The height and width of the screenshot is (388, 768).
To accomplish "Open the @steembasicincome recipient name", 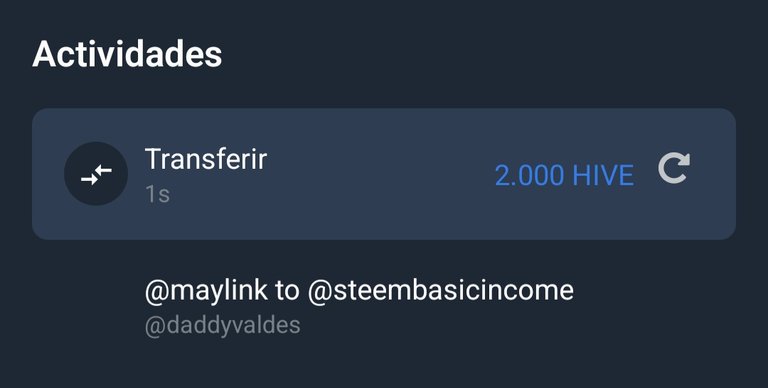I will click(440, 291).
